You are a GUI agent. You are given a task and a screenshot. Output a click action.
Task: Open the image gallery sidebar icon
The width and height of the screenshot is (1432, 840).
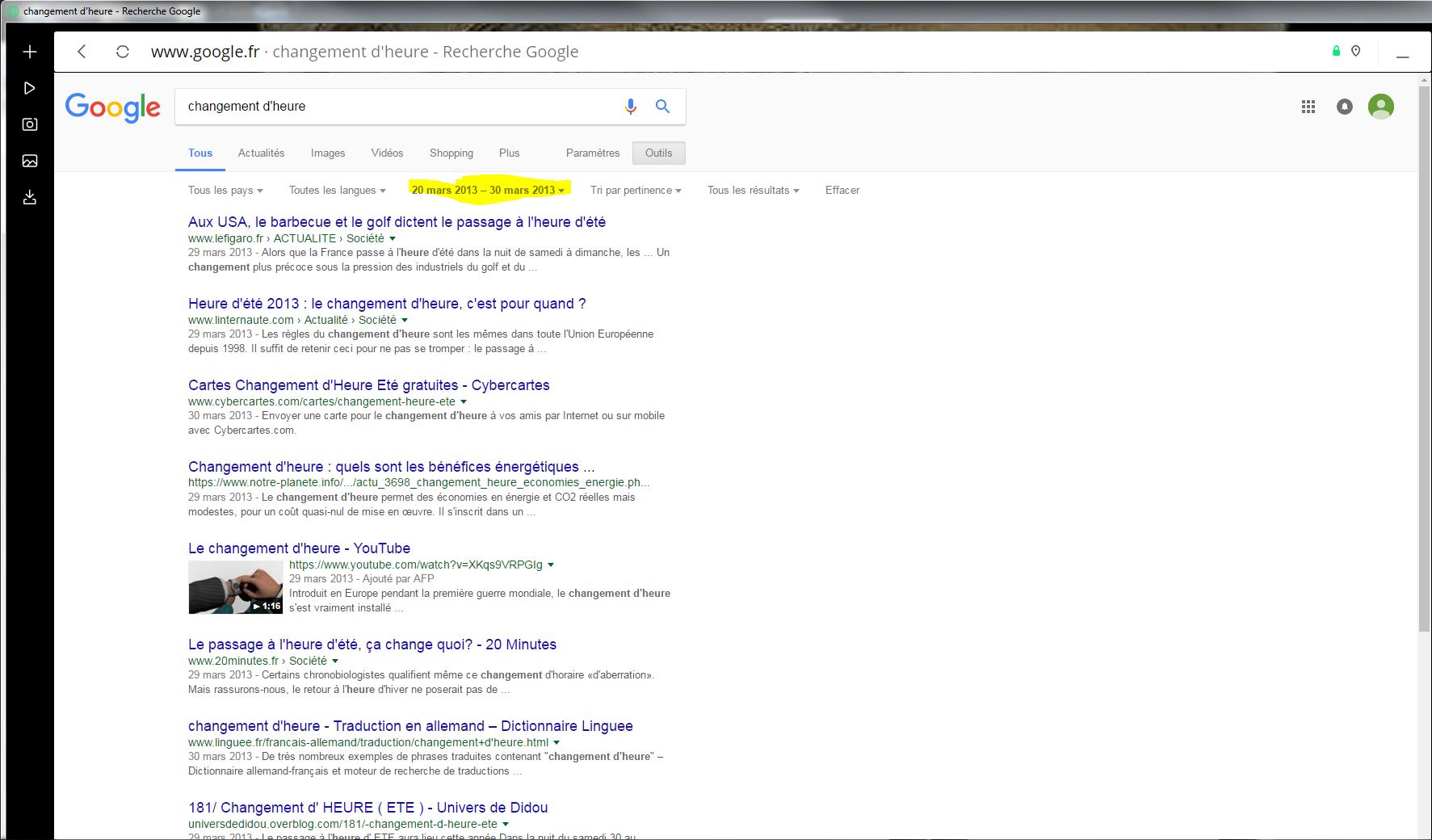point(30,161)
